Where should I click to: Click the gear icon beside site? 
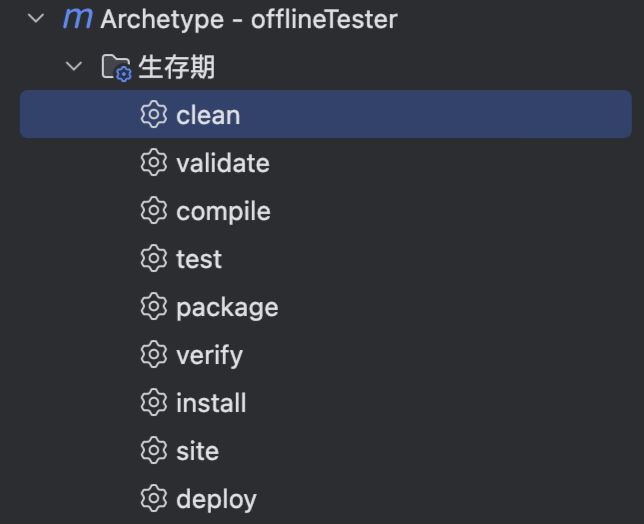(153, 451)
